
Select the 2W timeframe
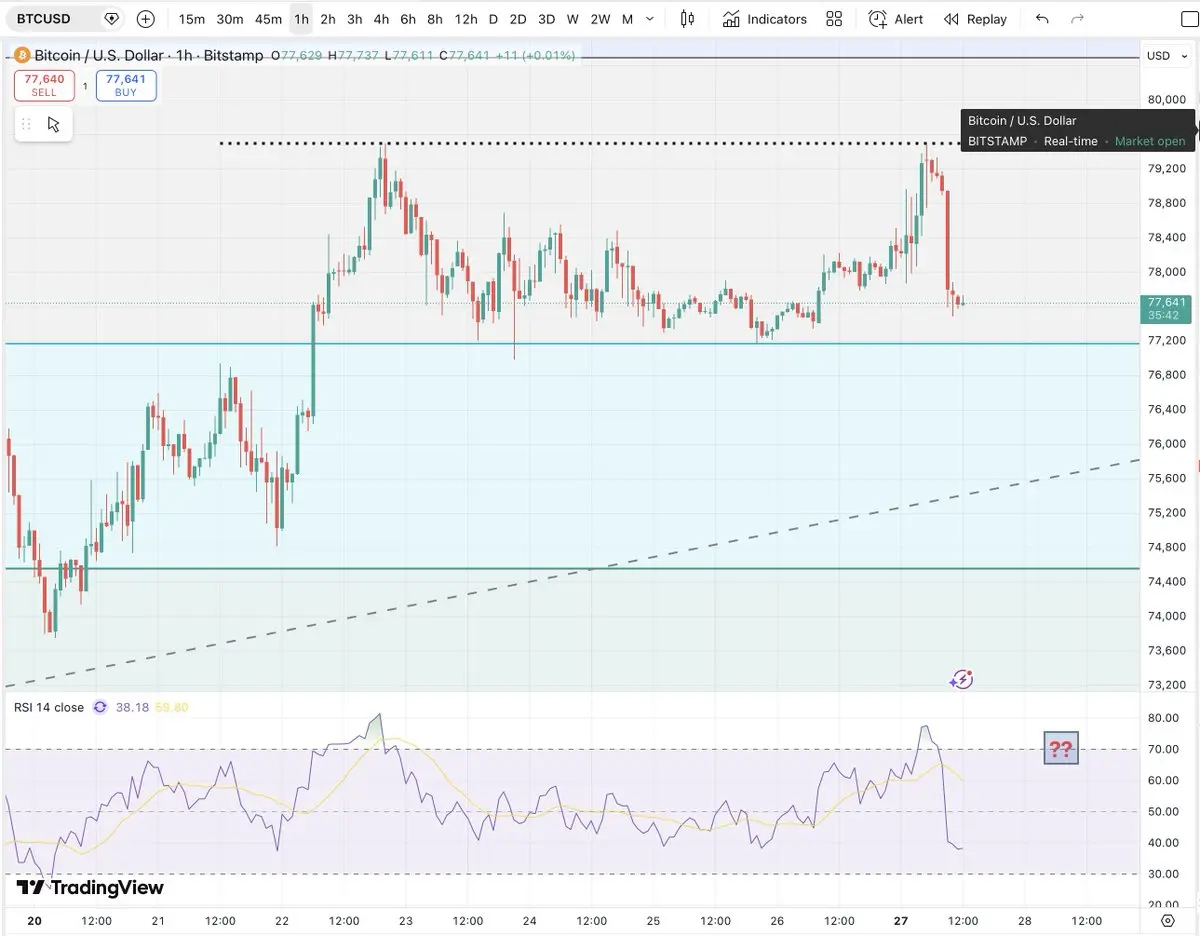tap(600, 19)
